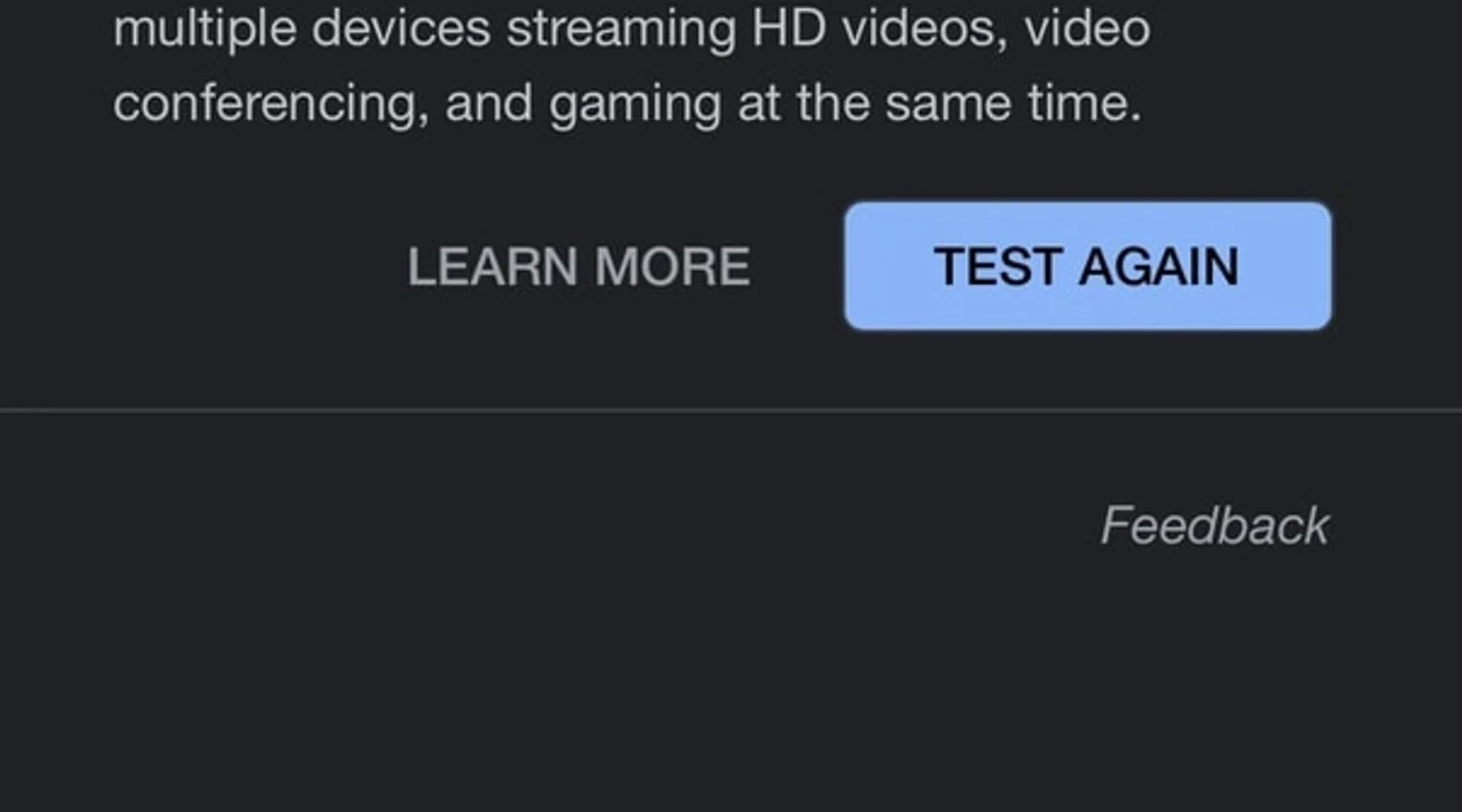This screenshot has height=812, width=1462.
Task: Click the word 'and' before gaming
Action: click(x=489, y=103)
